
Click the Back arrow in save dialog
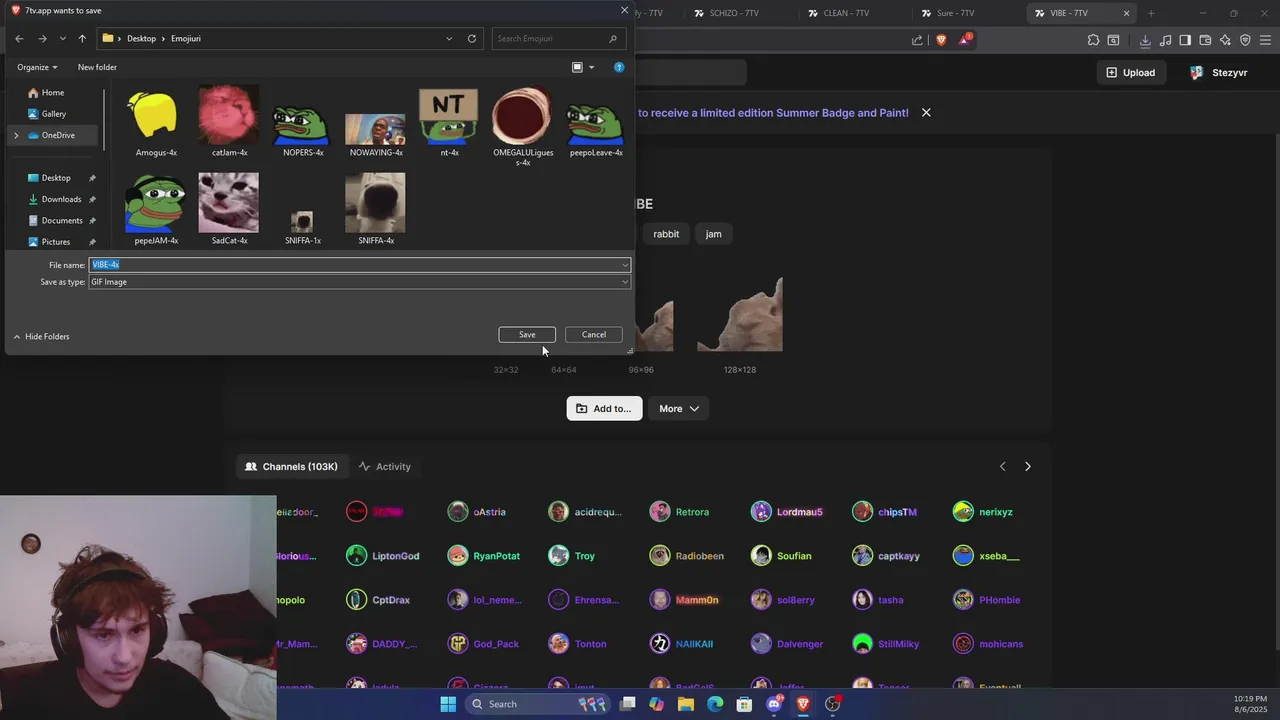coord(19,38)
